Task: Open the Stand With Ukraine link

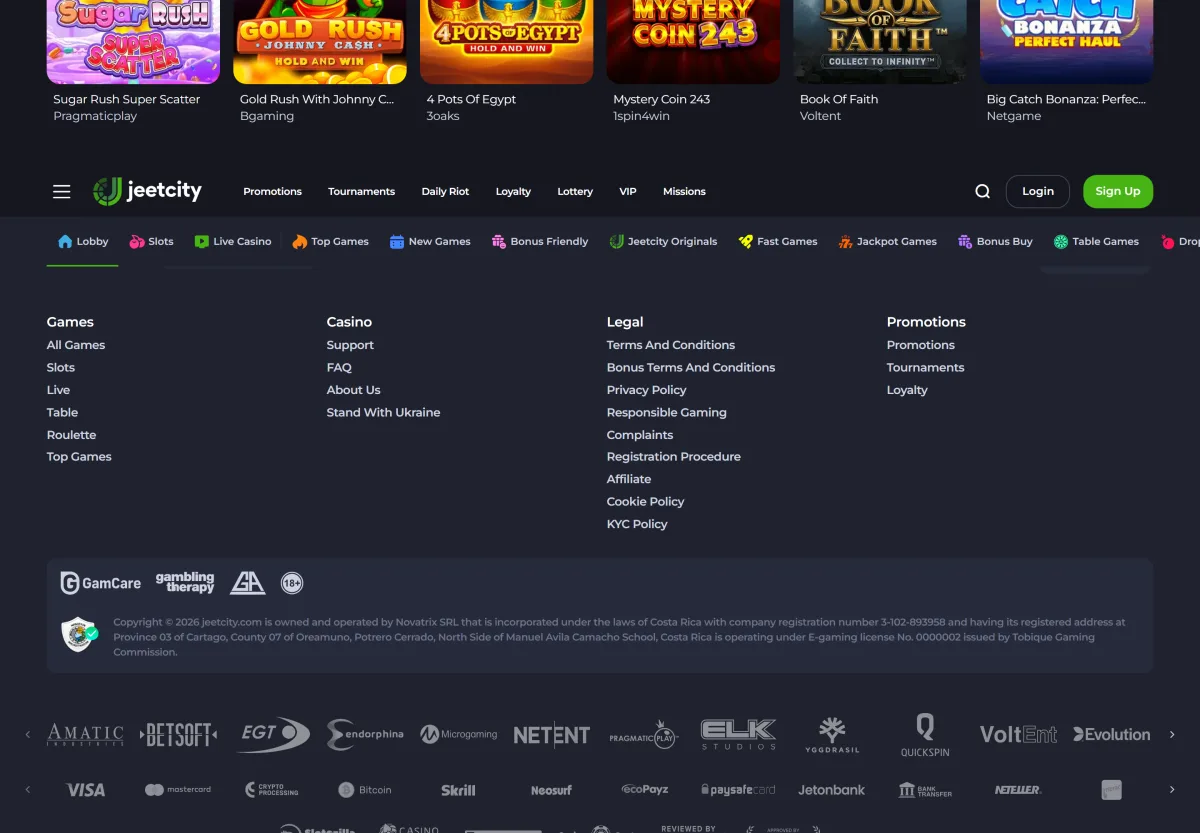Action: coord(383,412)
